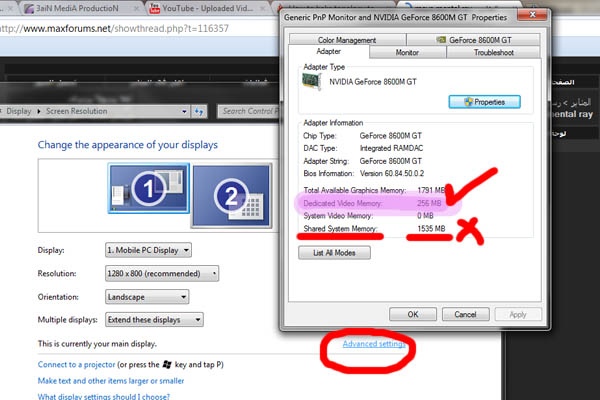Click the NVIDIA logo on GeForce tab
600x400 pixels.
[x=441, y=40]
